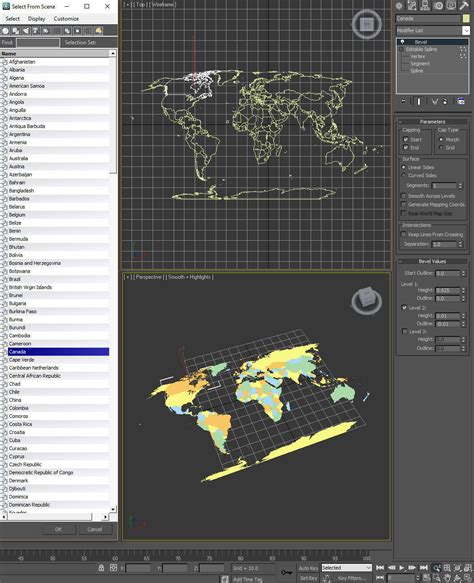
Task: Open the Create command panel tab
Action: [399, 6]
